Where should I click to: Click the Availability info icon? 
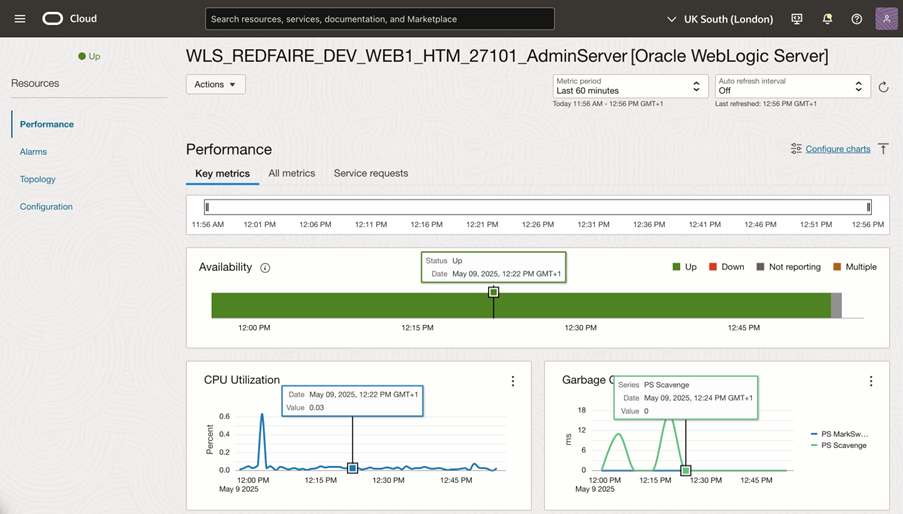pos(265,268)
